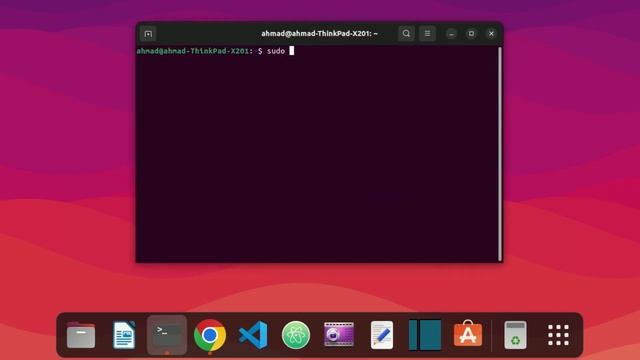Viewport: 640px width, 360px height.
Task: Launch Google Chrome from the dock
Action: 210,335
